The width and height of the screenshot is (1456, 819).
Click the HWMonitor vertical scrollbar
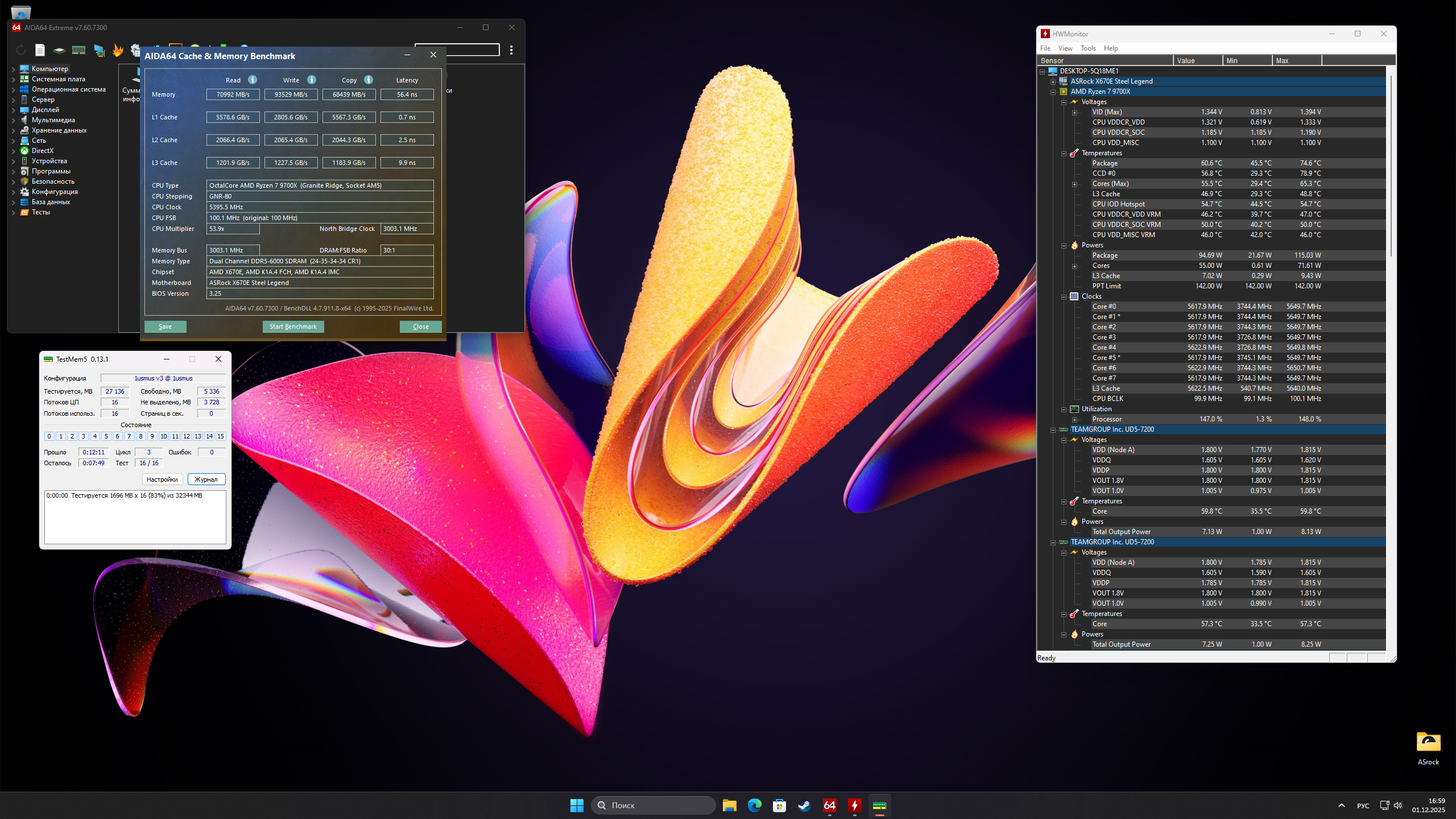1391,165
